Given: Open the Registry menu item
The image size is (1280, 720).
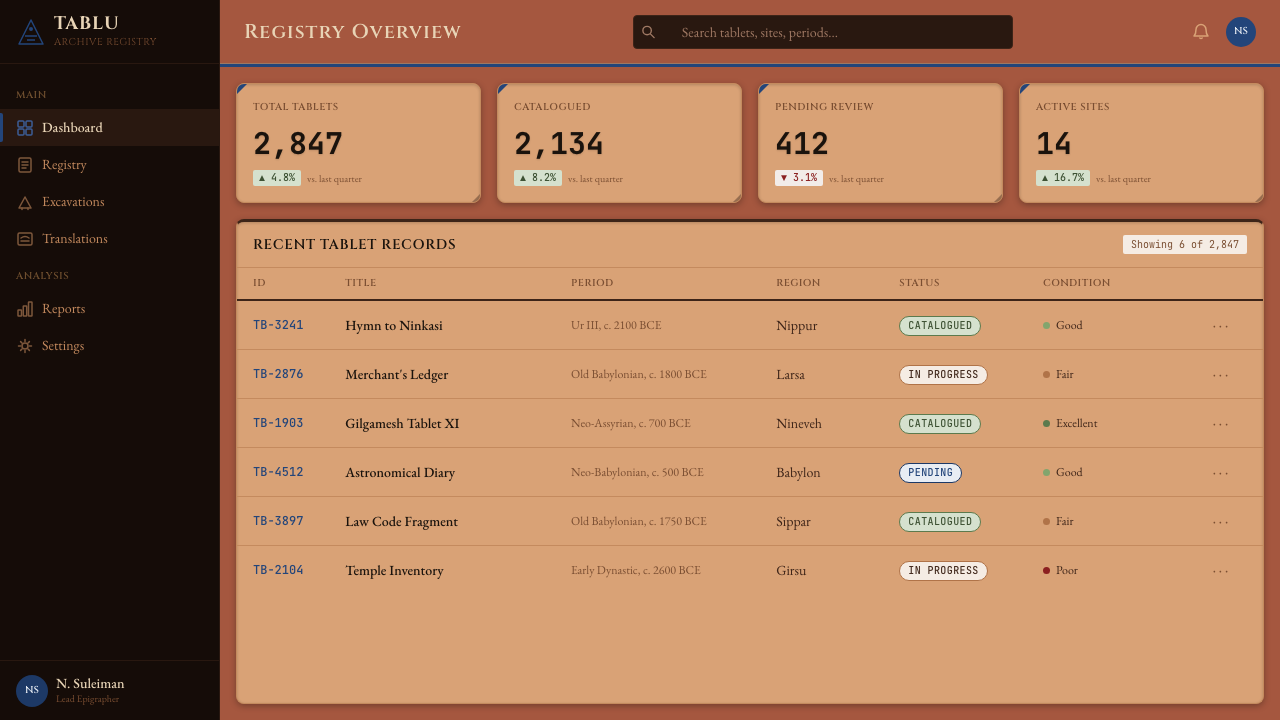Looking at the screenshot, I should pyautogui.click(x=110, y=165).
